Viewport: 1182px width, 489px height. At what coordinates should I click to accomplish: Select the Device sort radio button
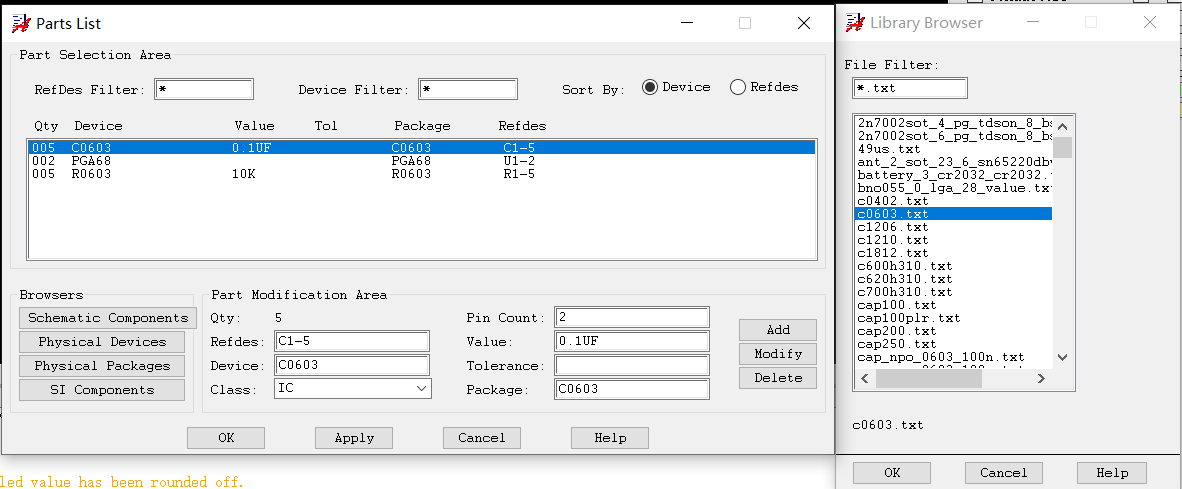coord(650,87)
